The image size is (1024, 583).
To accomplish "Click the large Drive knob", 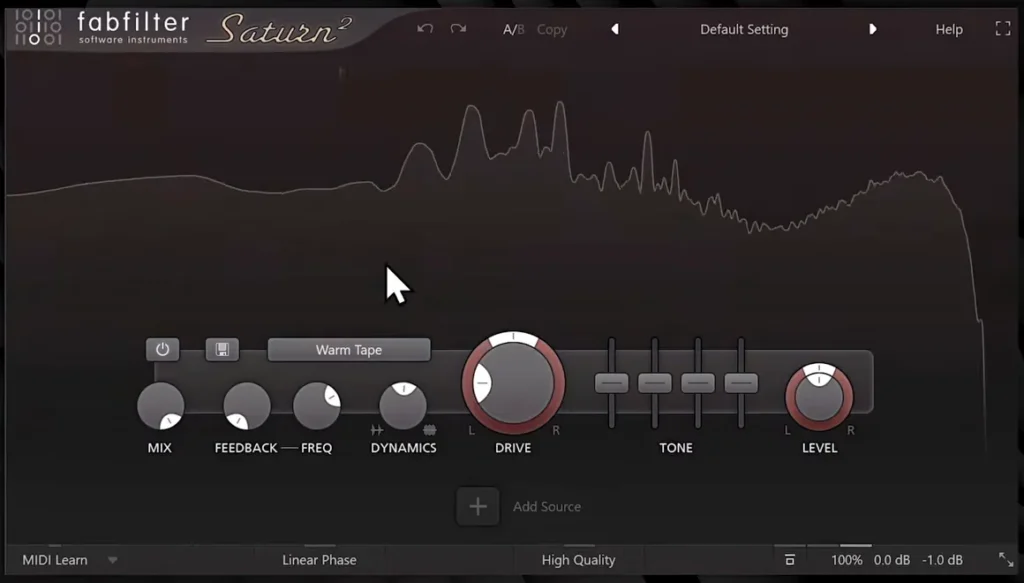I will [513, 383].
